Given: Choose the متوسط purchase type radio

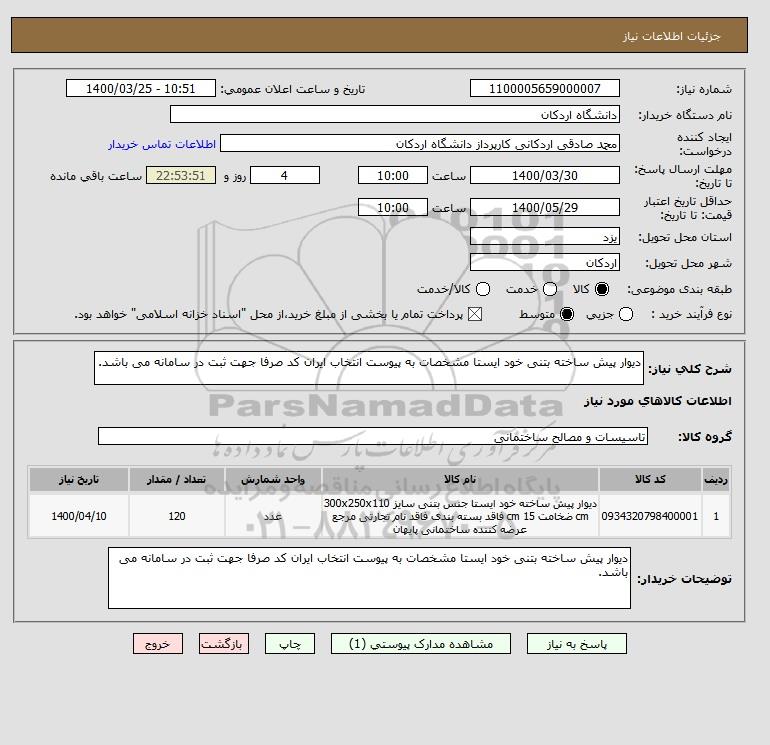Looking at the screenshot, I should click(x=567, y=314).
